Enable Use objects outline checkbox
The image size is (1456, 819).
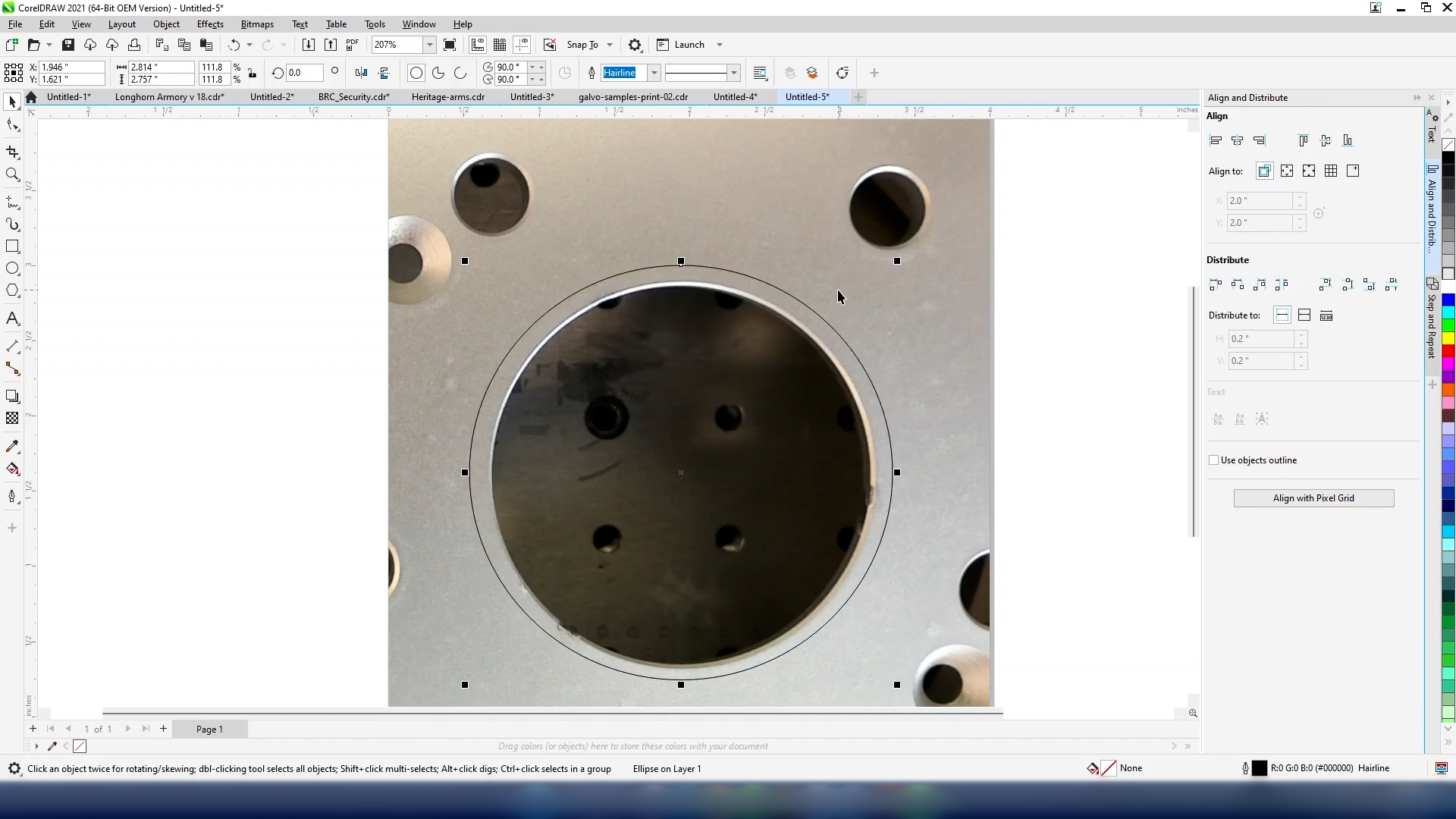(x=1213, y=460)
